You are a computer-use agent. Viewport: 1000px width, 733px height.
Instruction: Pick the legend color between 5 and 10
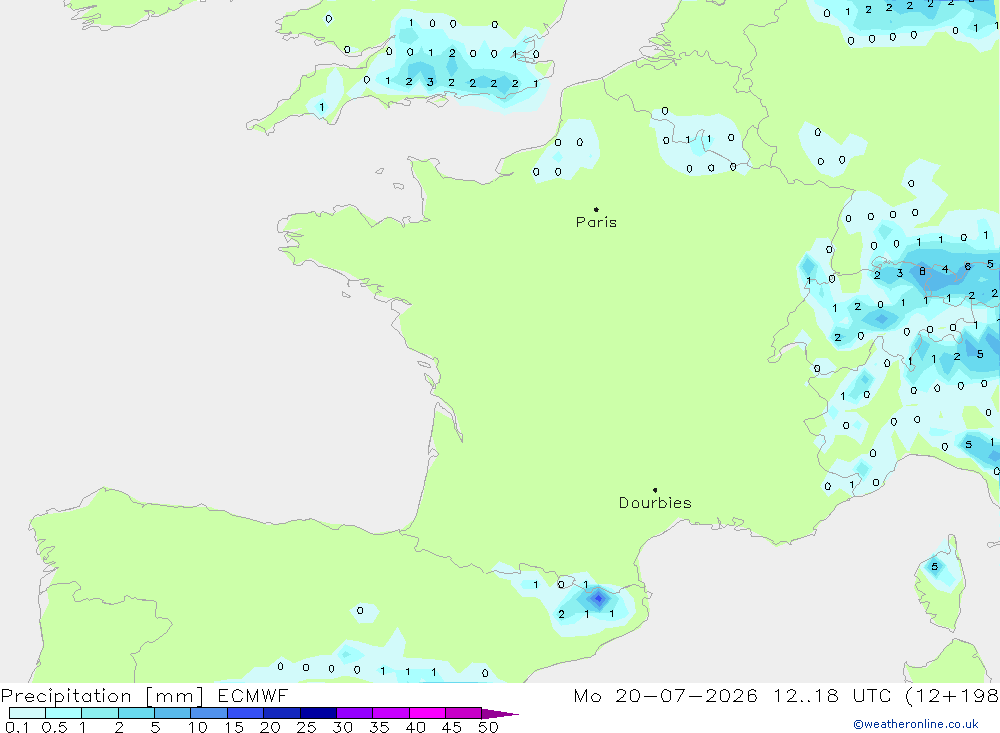click(172, 713)
